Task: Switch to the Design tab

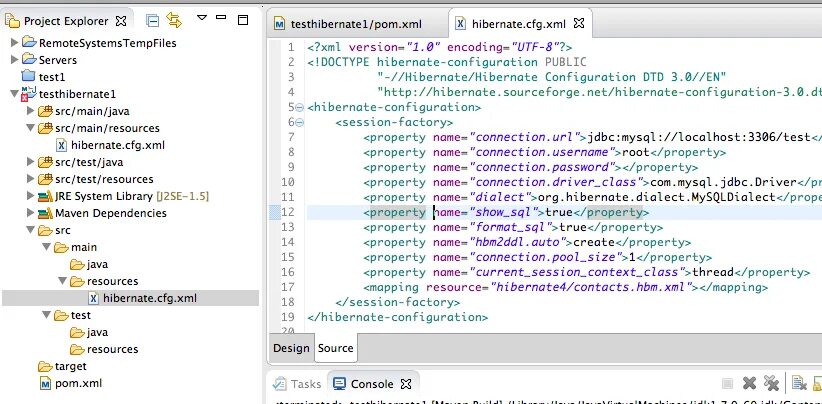Action: pyautogui.click(x=291, y=348)
